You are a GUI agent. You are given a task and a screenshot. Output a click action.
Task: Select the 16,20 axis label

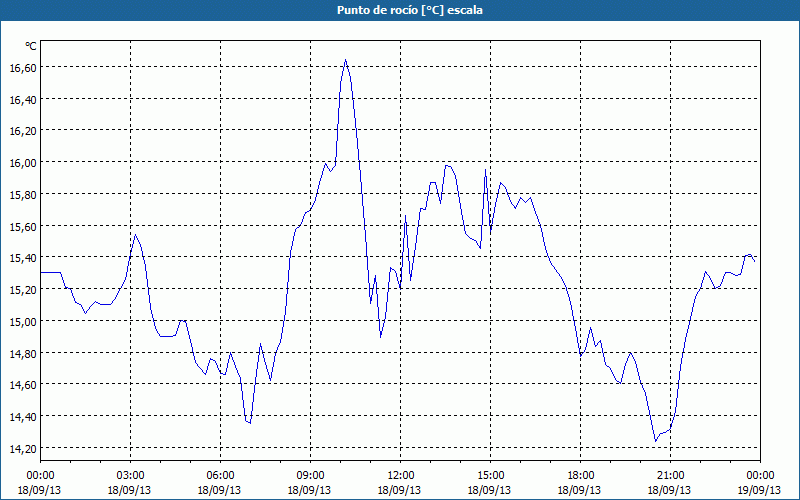pyautogui.click(x=22, y=131)
